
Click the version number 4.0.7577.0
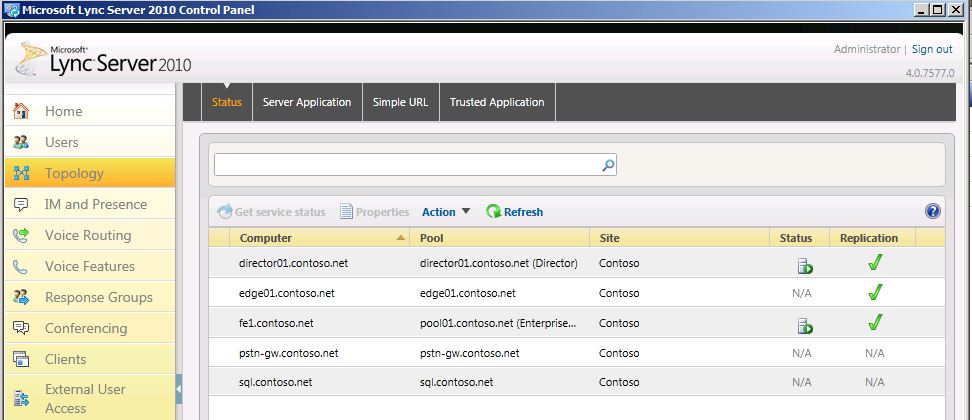coord(930,73)
